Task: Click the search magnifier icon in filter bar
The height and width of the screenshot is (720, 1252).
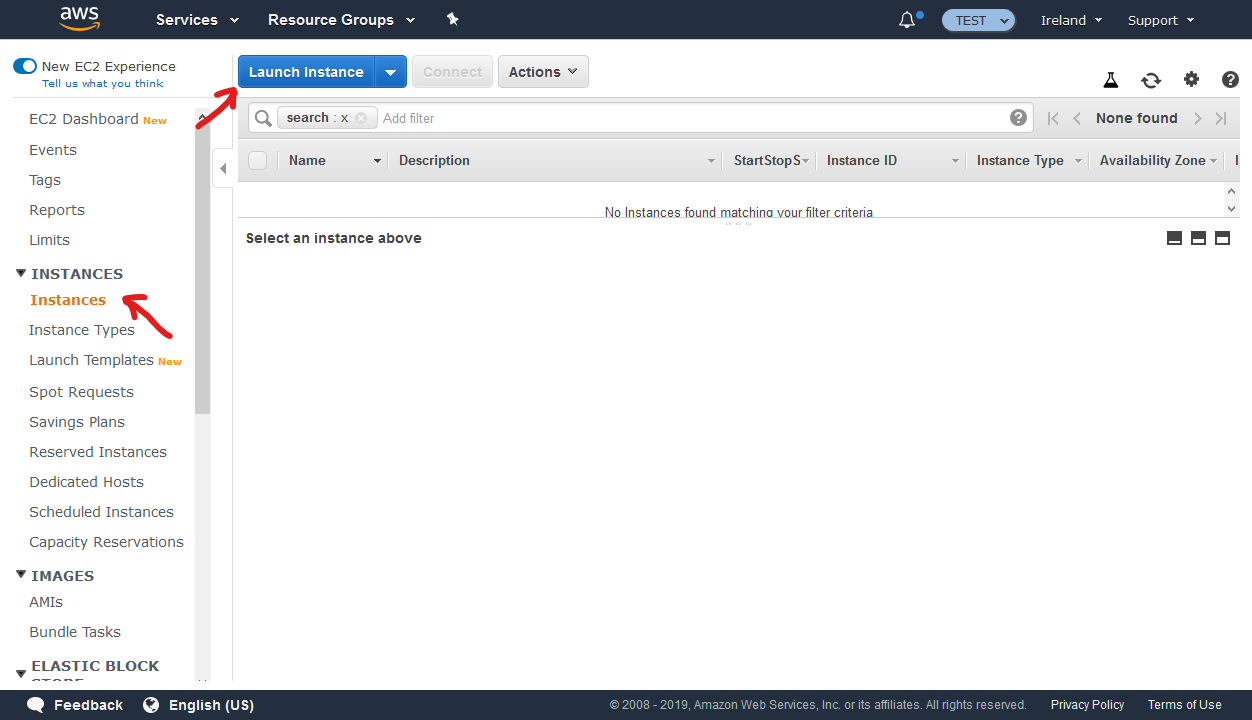Action: coord(263,118)
